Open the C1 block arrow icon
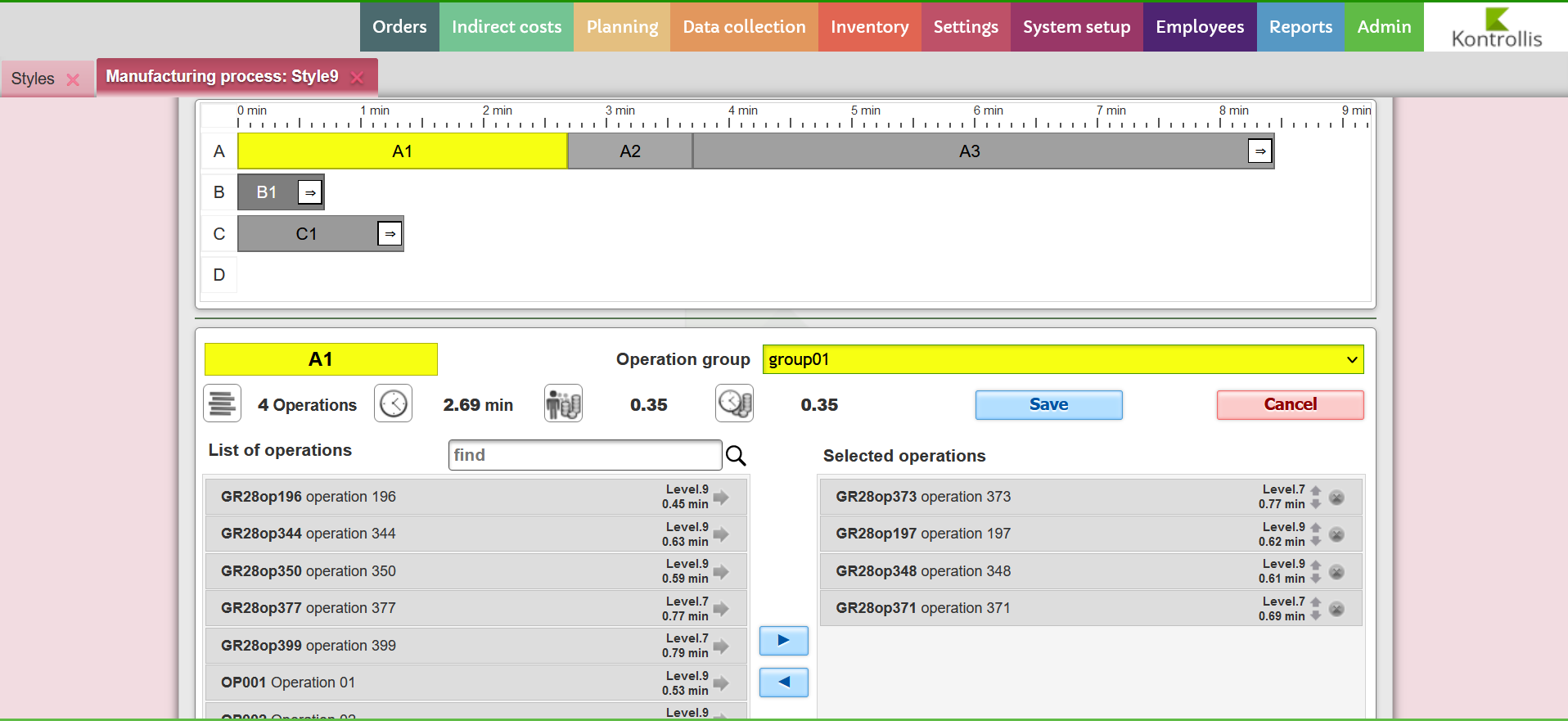 coord(390,233)
